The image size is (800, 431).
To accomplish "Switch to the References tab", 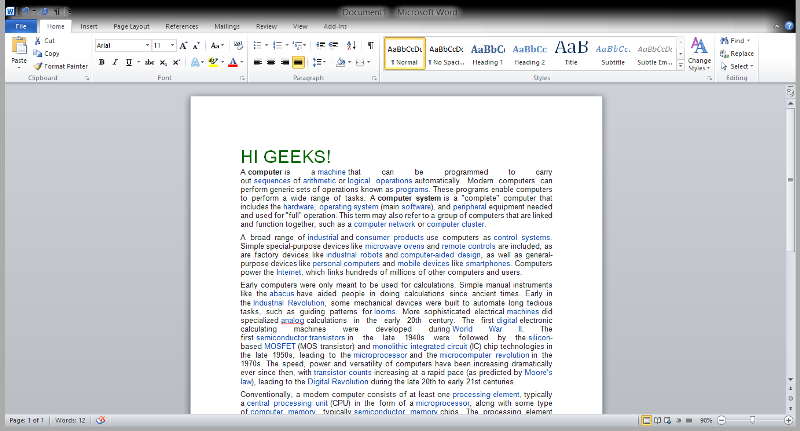I will (182, 26).
